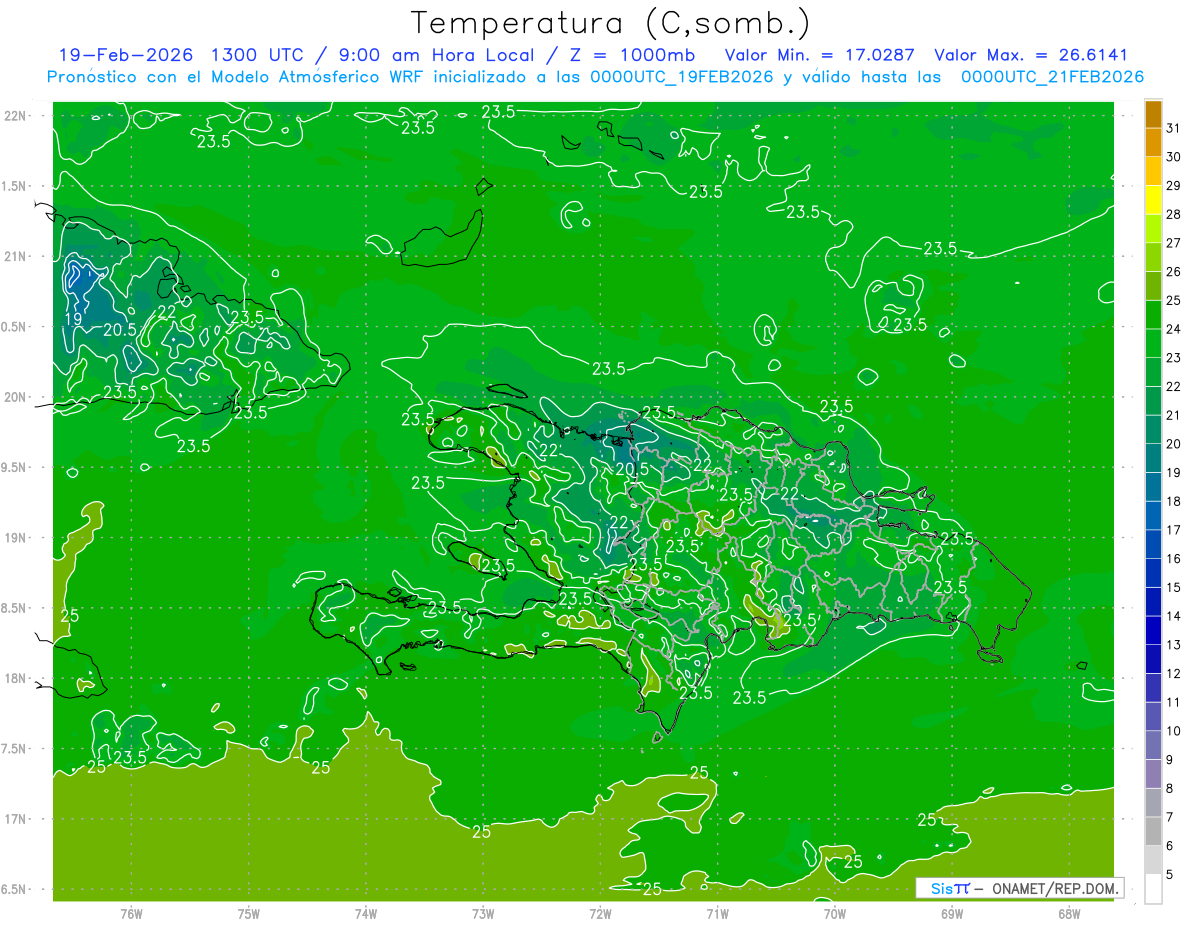Click legend value '24' on color scale

click(1174, 329)
